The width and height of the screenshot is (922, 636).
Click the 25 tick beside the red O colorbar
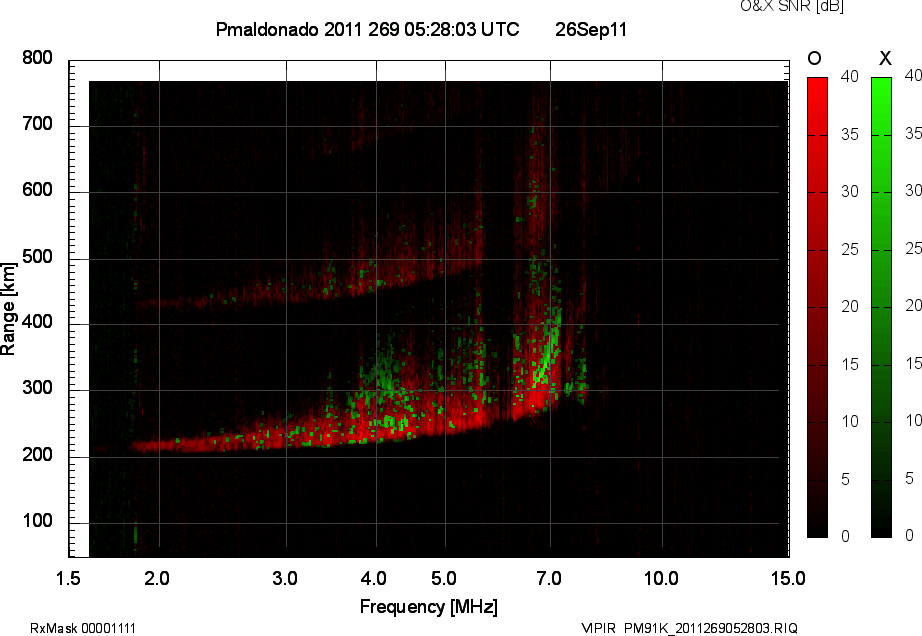tap(850, 250)
